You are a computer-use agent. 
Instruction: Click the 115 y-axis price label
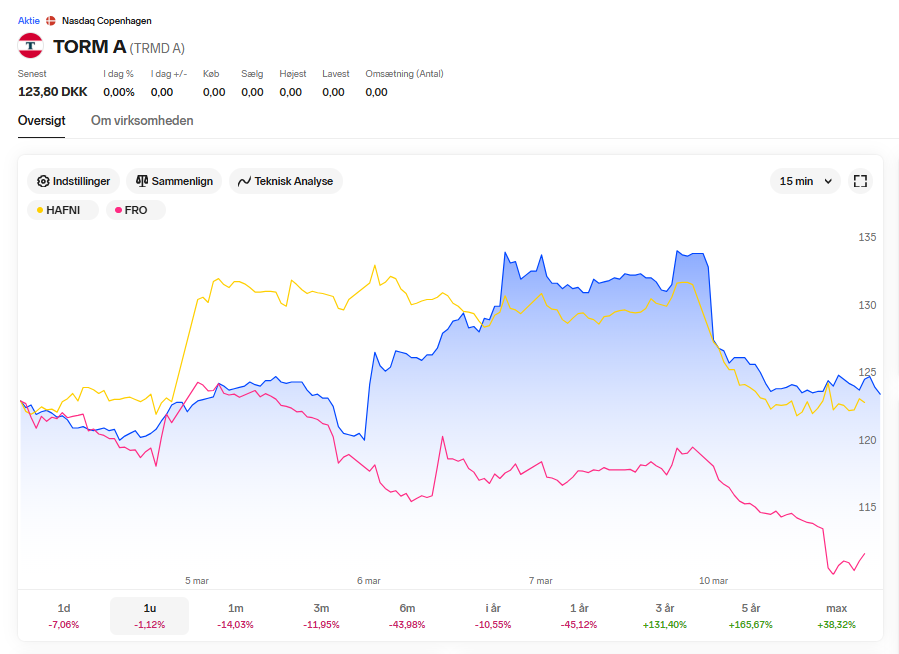click(867, 507)
